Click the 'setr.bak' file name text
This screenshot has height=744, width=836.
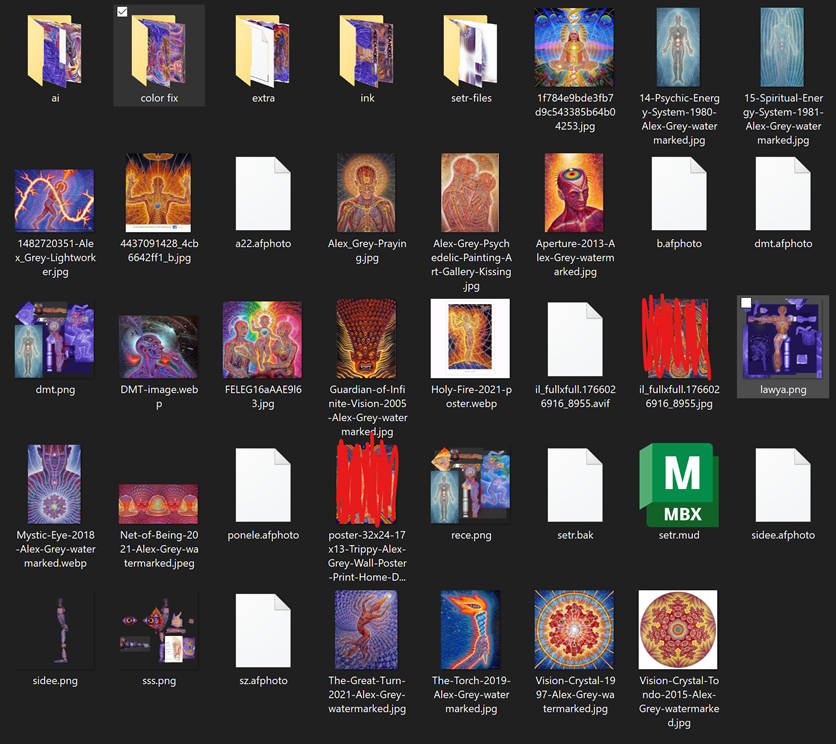[x=575, y=535]
